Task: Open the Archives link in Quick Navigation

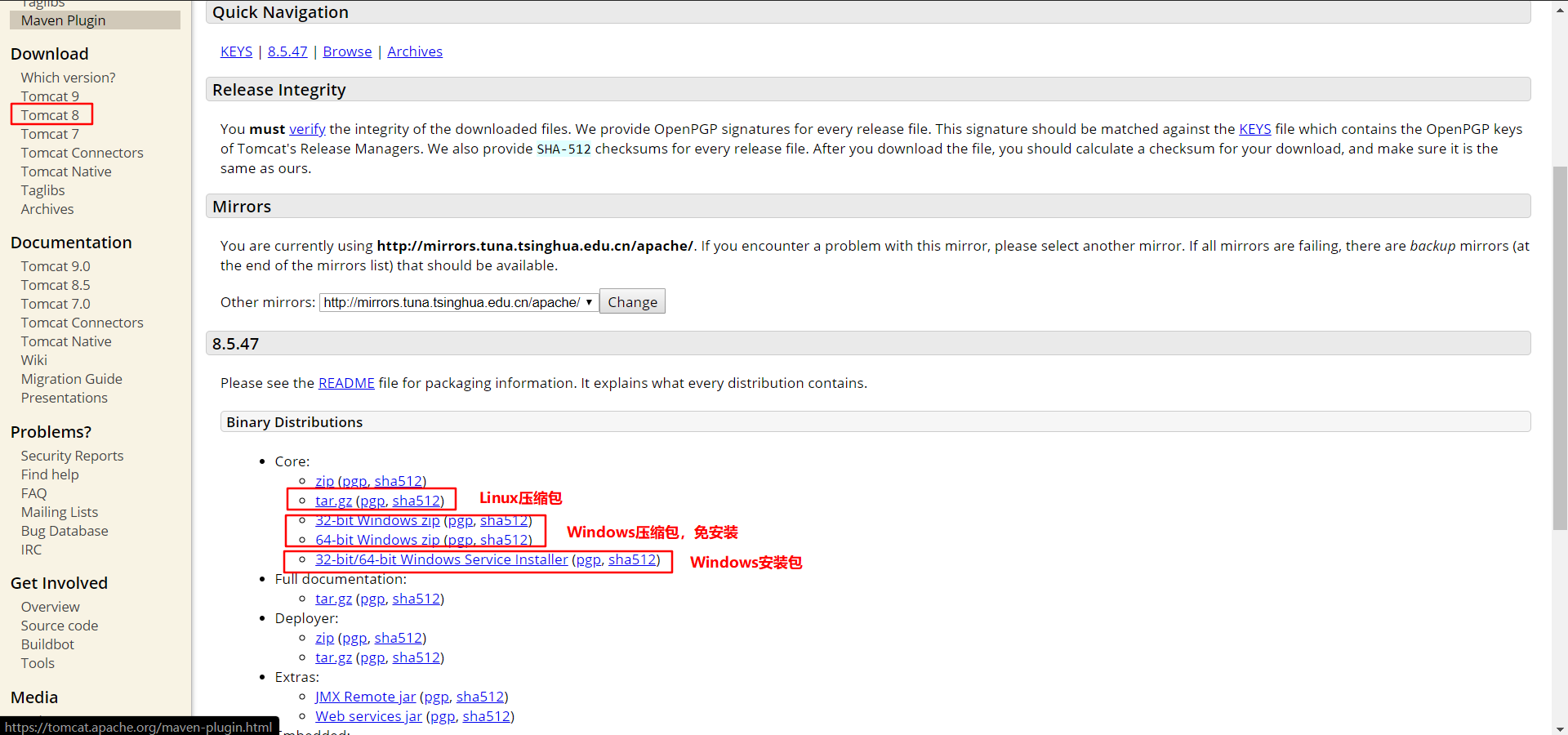Action: (x=415, y=51)
